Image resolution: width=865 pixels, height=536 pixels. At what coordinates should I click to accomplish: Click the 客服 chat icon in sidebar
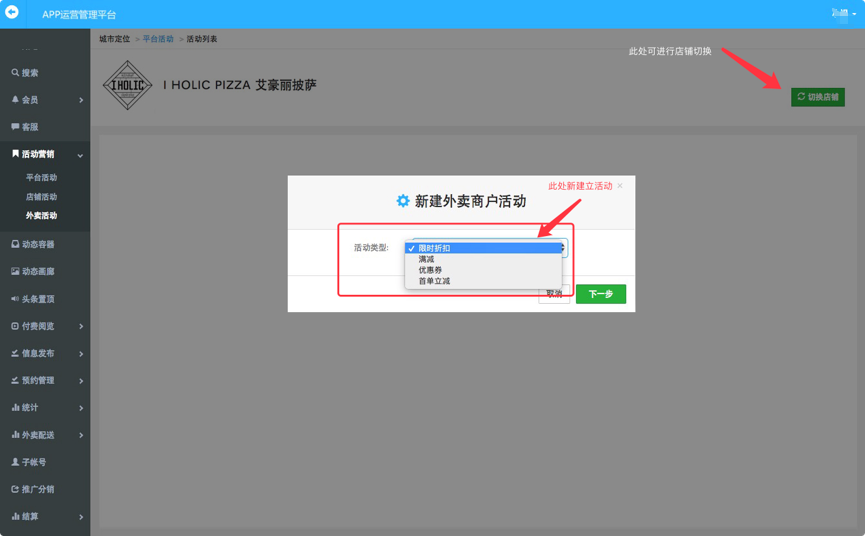15,127
